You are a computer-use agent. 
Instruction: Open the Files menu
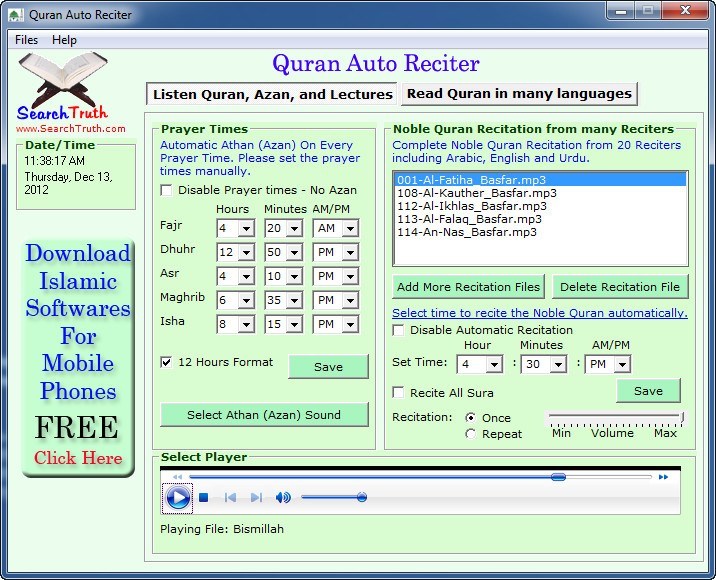pos(26,40)
